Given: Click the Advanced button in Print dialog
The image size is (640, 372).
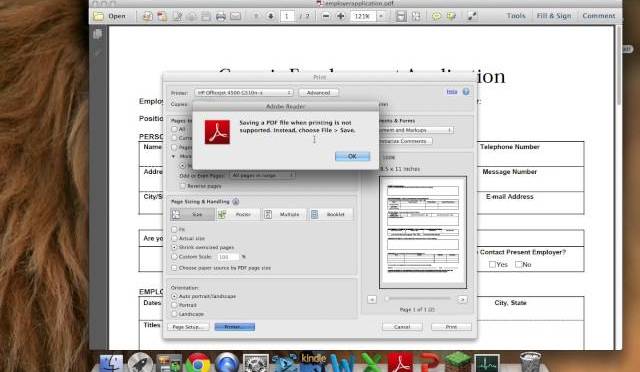Looking at the screenshot, I should point(318,93).
